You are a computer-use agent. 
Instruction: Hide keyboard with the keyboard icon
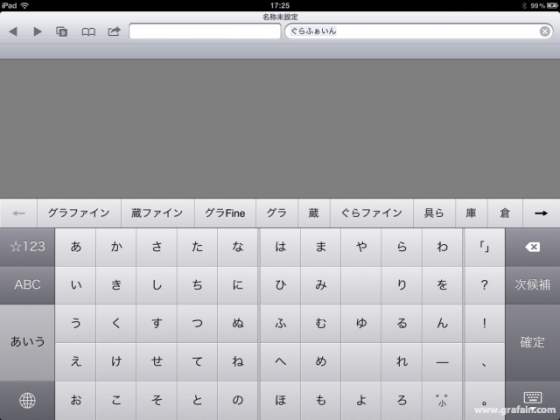click(x=532, y=400)
